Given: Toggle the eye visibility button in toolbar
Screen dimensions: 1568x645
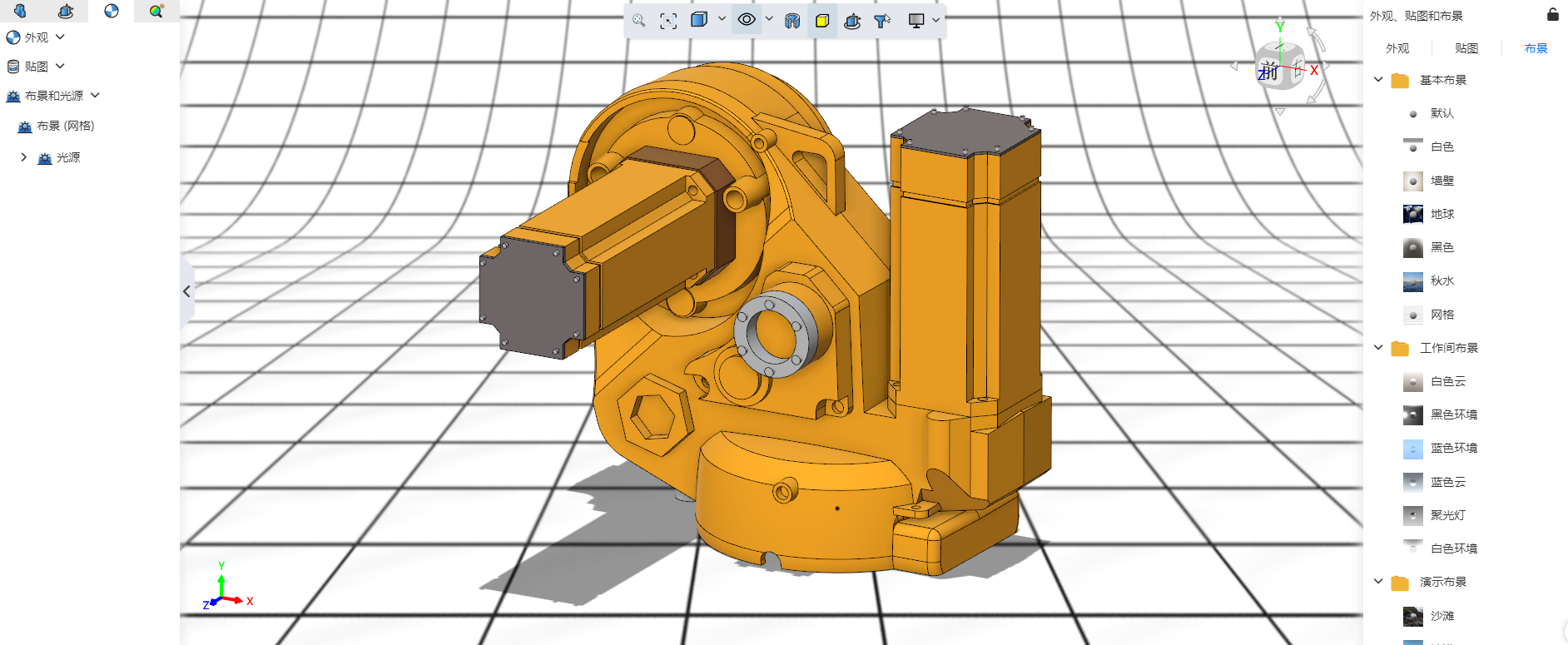Looking at the screenshot, I should coord(747,20).
